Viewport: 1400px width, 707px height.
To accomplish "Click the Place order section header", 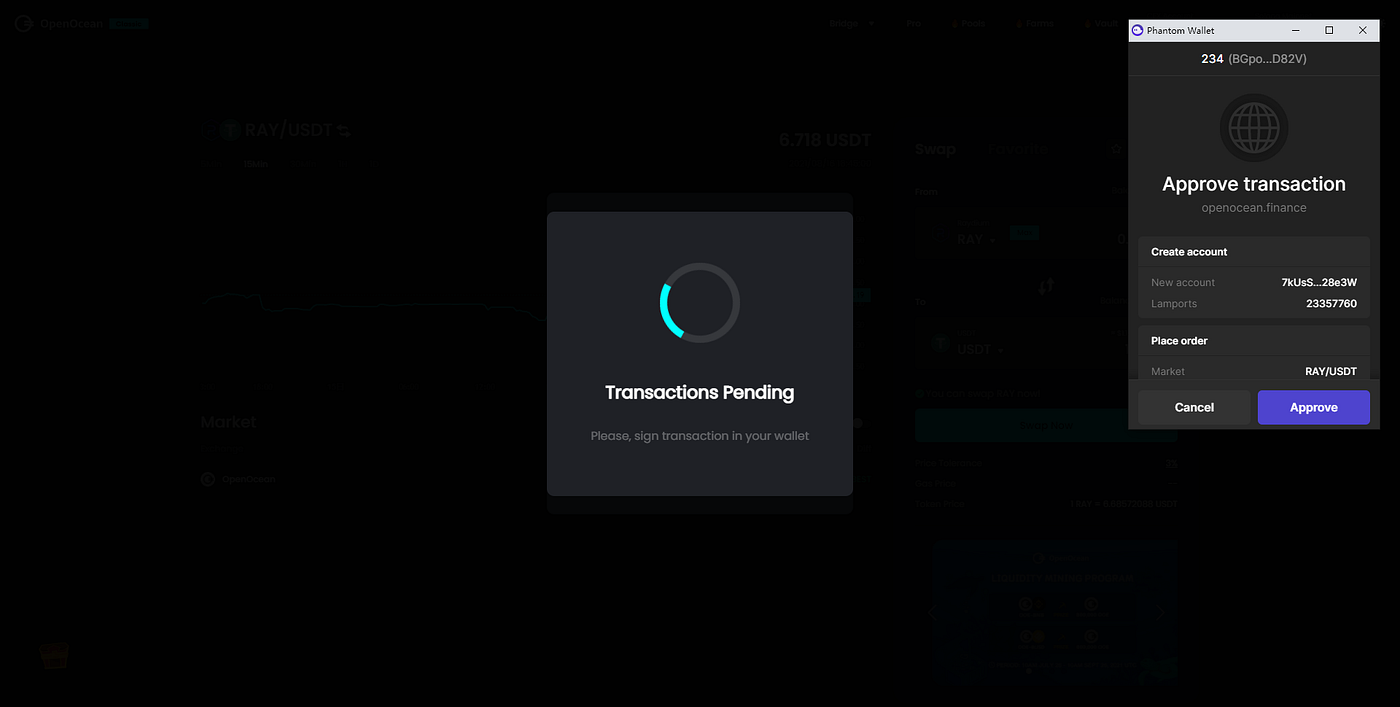I will (x=1179, y=341).
